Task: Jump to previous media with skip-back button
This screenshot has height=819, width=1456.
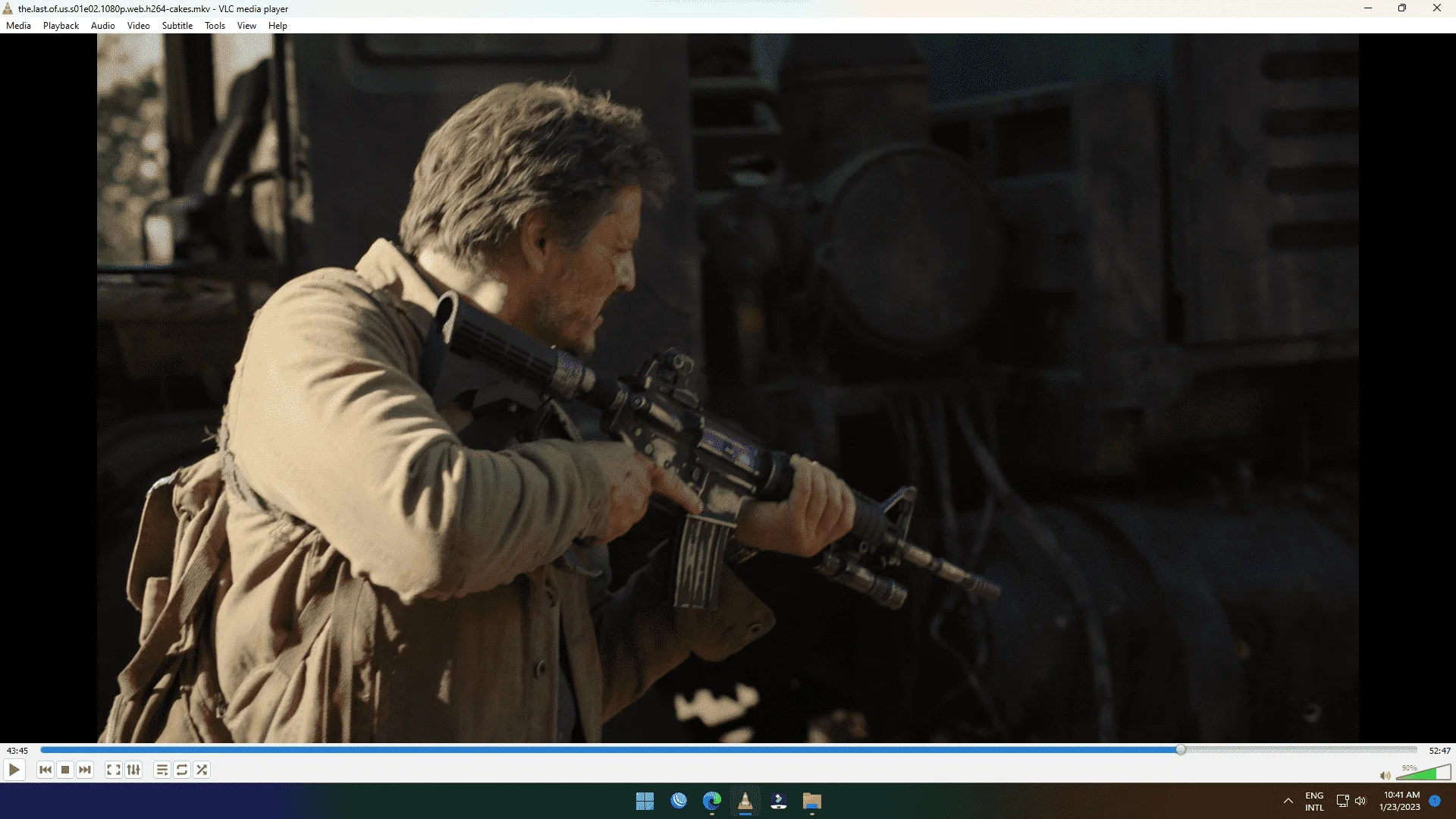Action: (45, 770)
